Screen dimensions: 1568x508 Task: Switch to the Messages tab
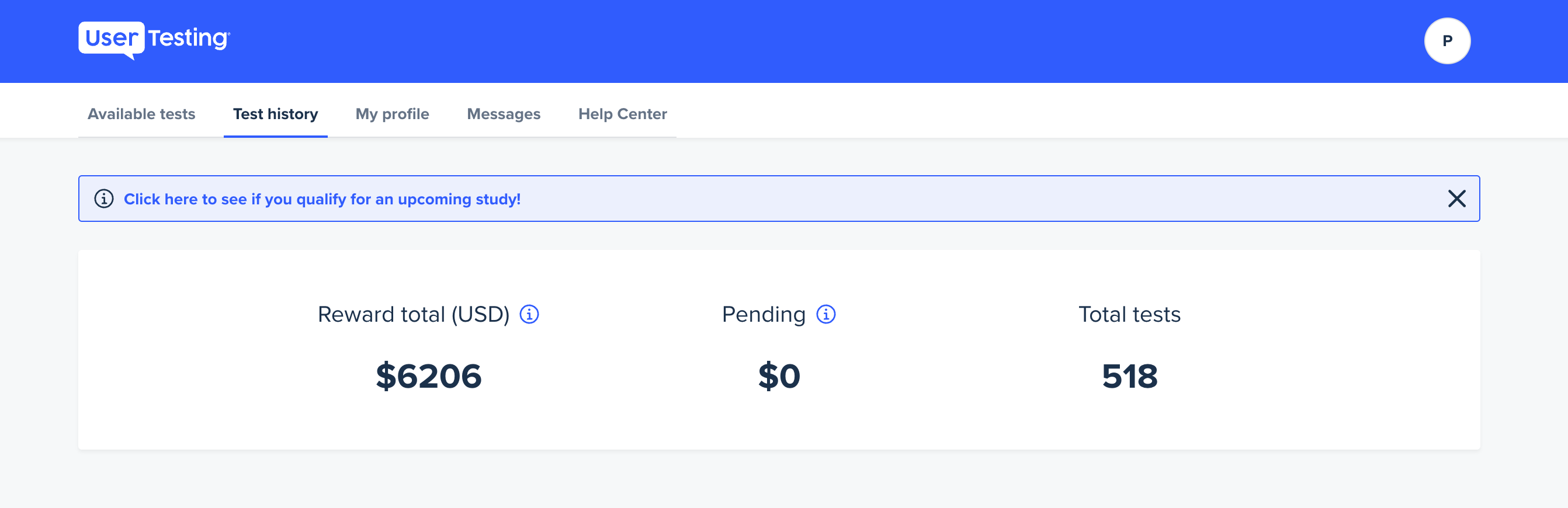504,114
